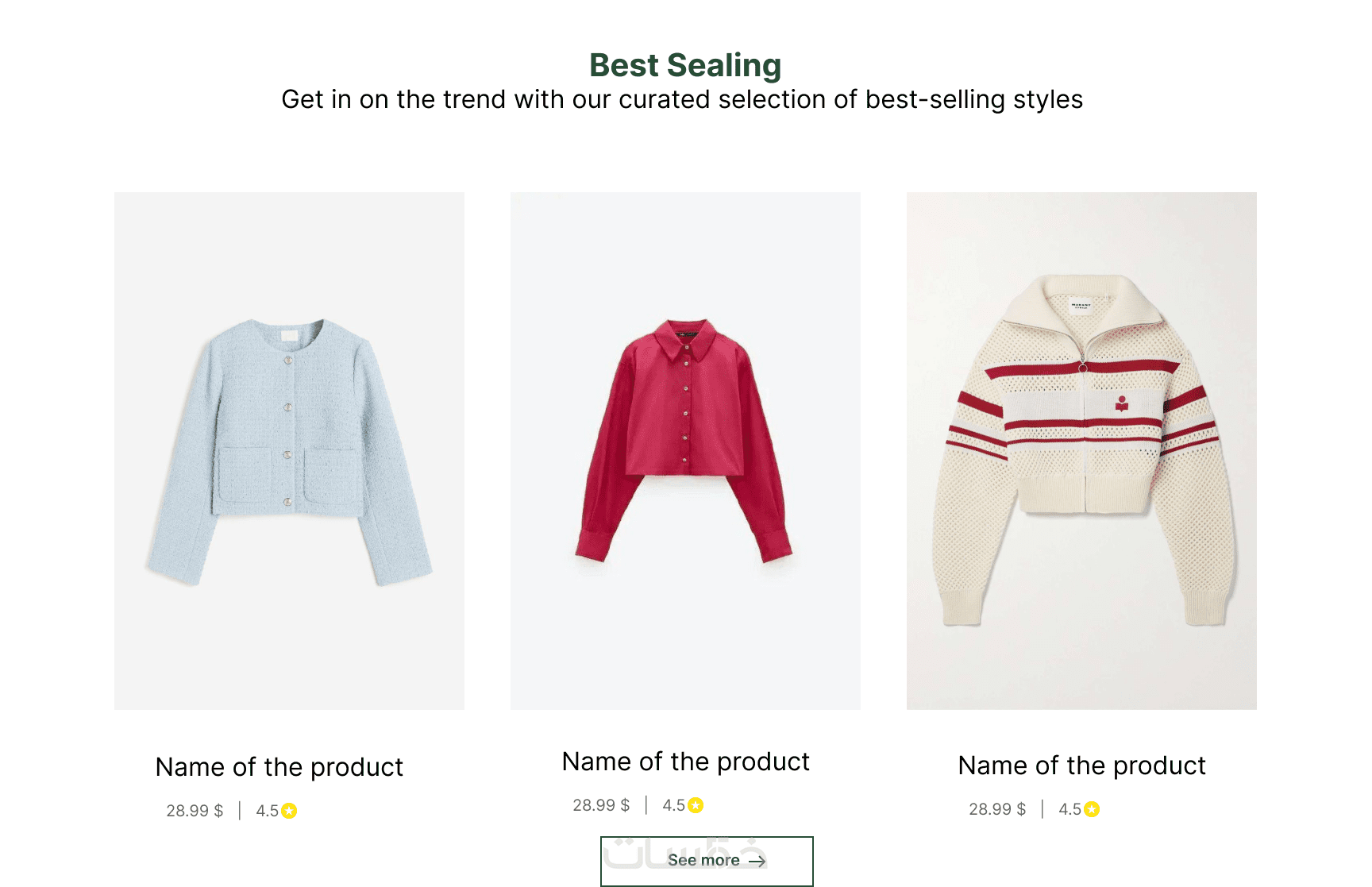Click the 4.5 rating under the blue jacket
This screenshot has width=1372, height=887.
point(267,811)
